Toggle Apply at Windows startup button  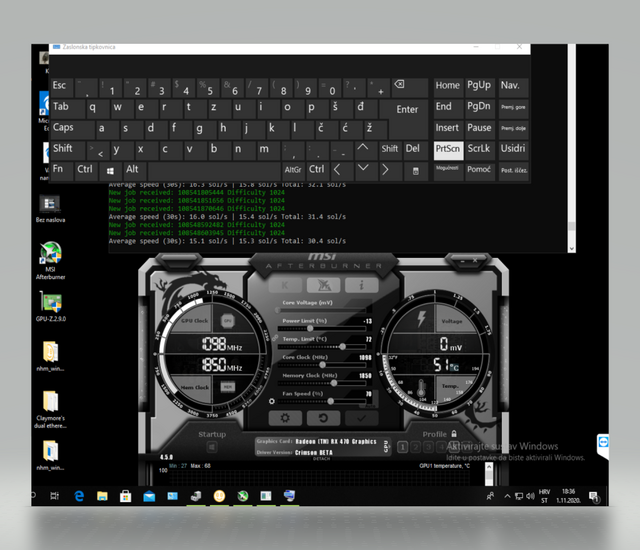click(212, 448)
